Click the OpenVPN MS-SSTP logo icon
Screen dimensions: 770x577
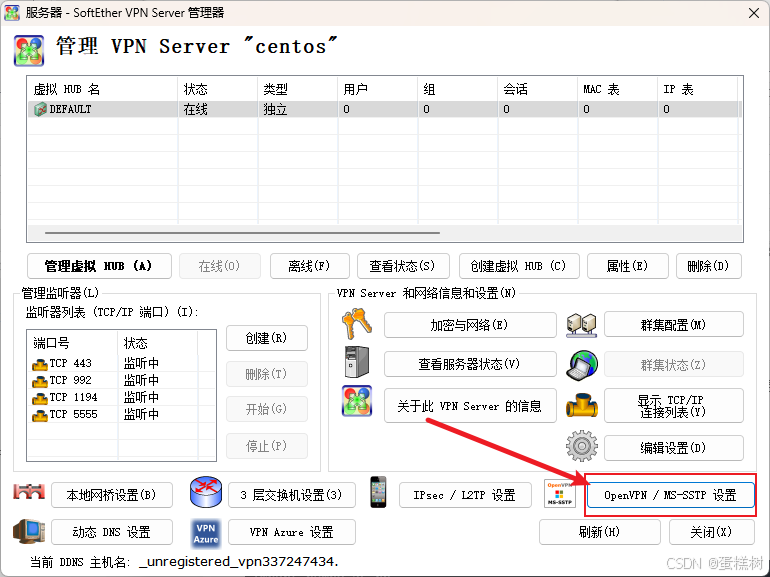point(559,494)
